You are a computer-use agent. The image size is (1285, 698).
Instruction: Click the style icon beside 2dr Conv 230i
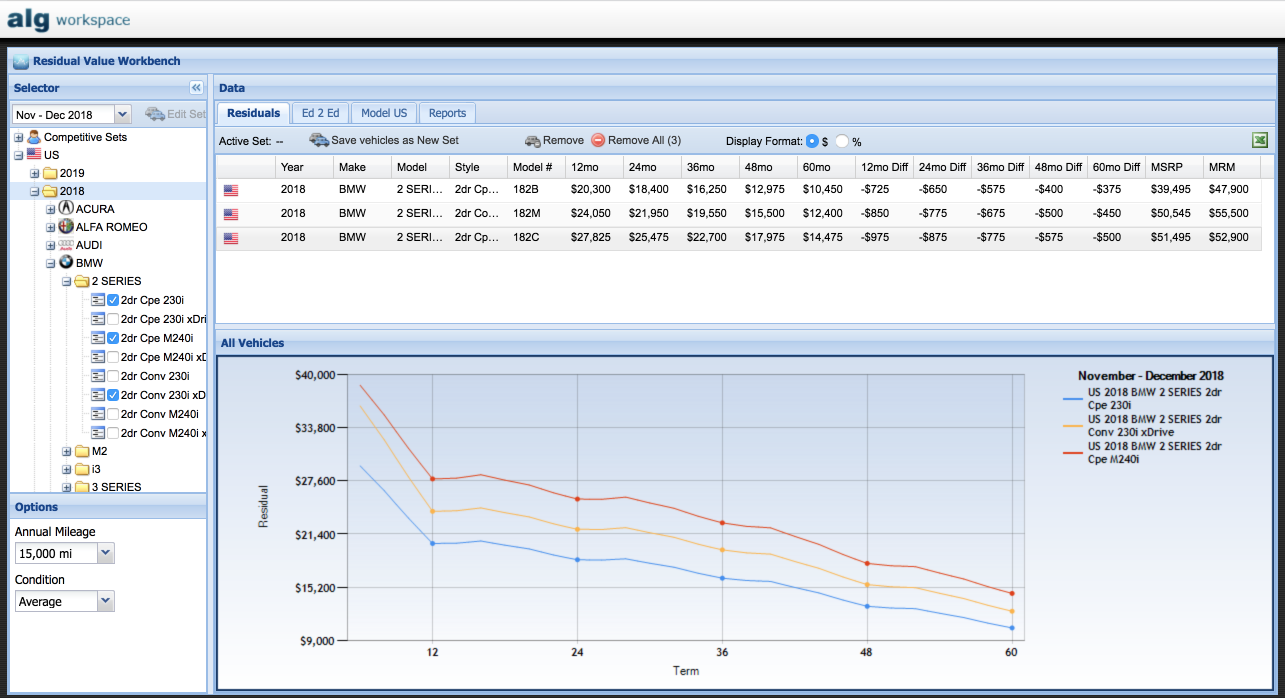[x=98, y=376]
